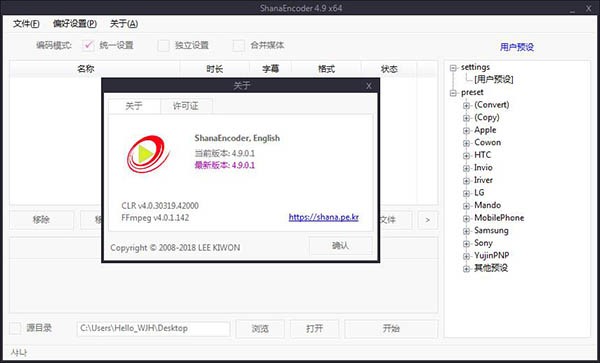Open the 关于(A) menu
The height and width of the screenshot is (363, 600).
click(124, 24)
